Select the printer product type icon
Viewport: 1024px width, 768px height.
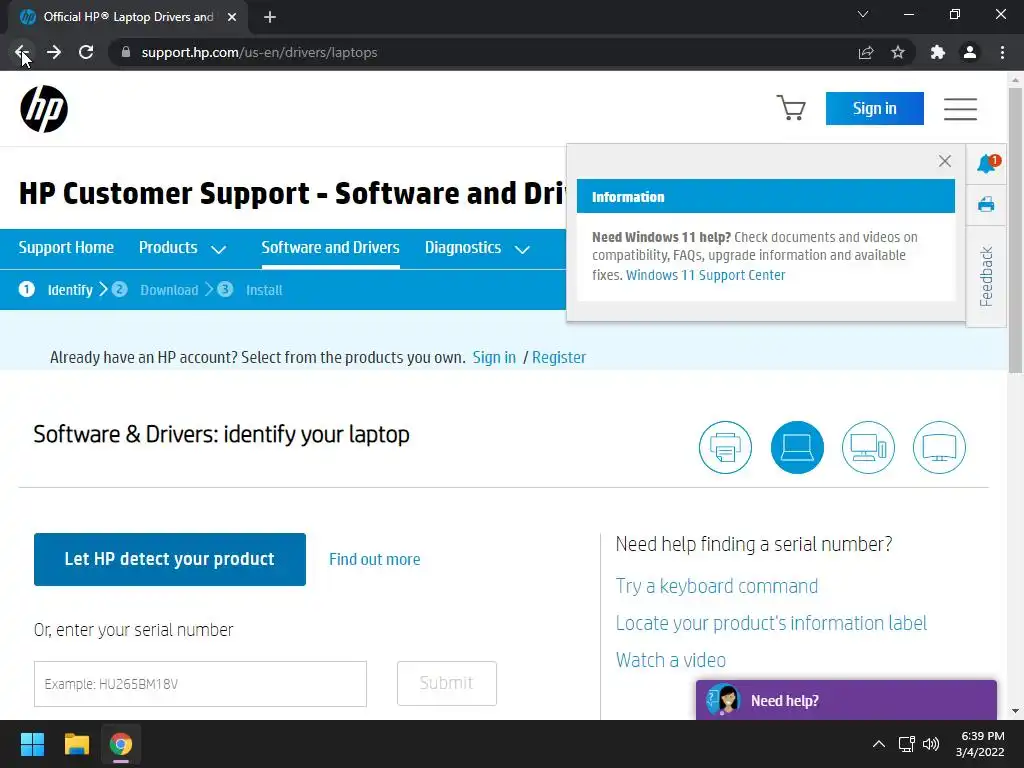coord(725,447)
